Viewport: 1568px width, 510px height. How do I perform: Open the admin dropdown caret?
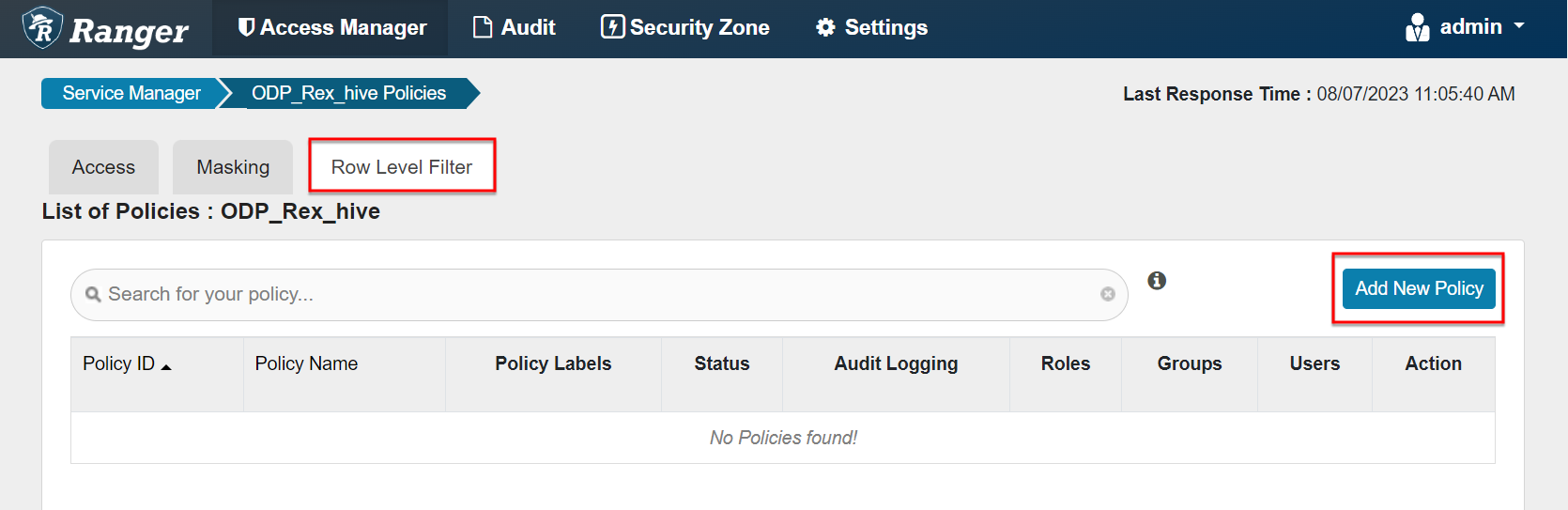pos(1519,26)
